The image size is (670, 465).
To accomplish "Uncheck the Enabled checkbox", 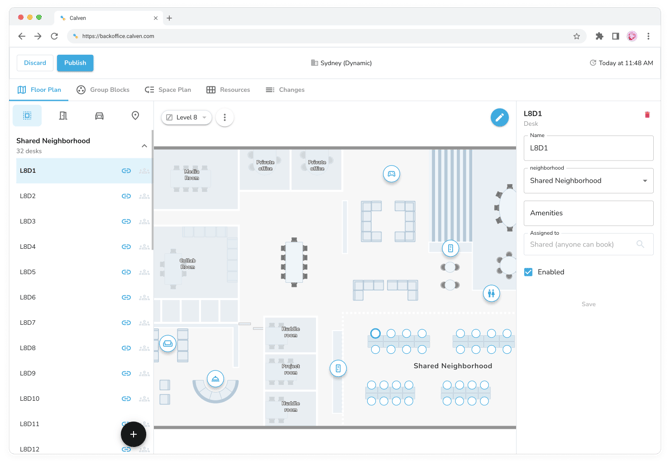I will pos(529,272).
